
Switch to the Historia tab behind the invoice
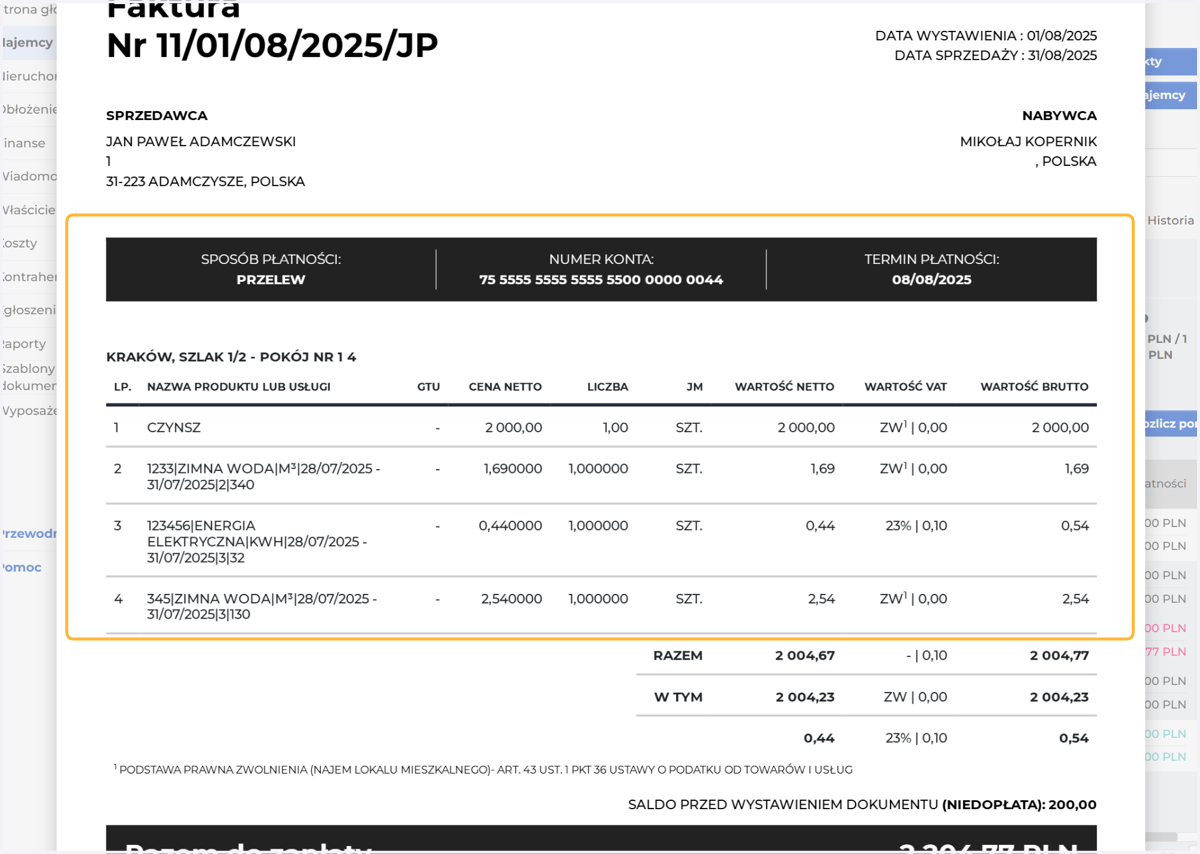(1170, 221)
